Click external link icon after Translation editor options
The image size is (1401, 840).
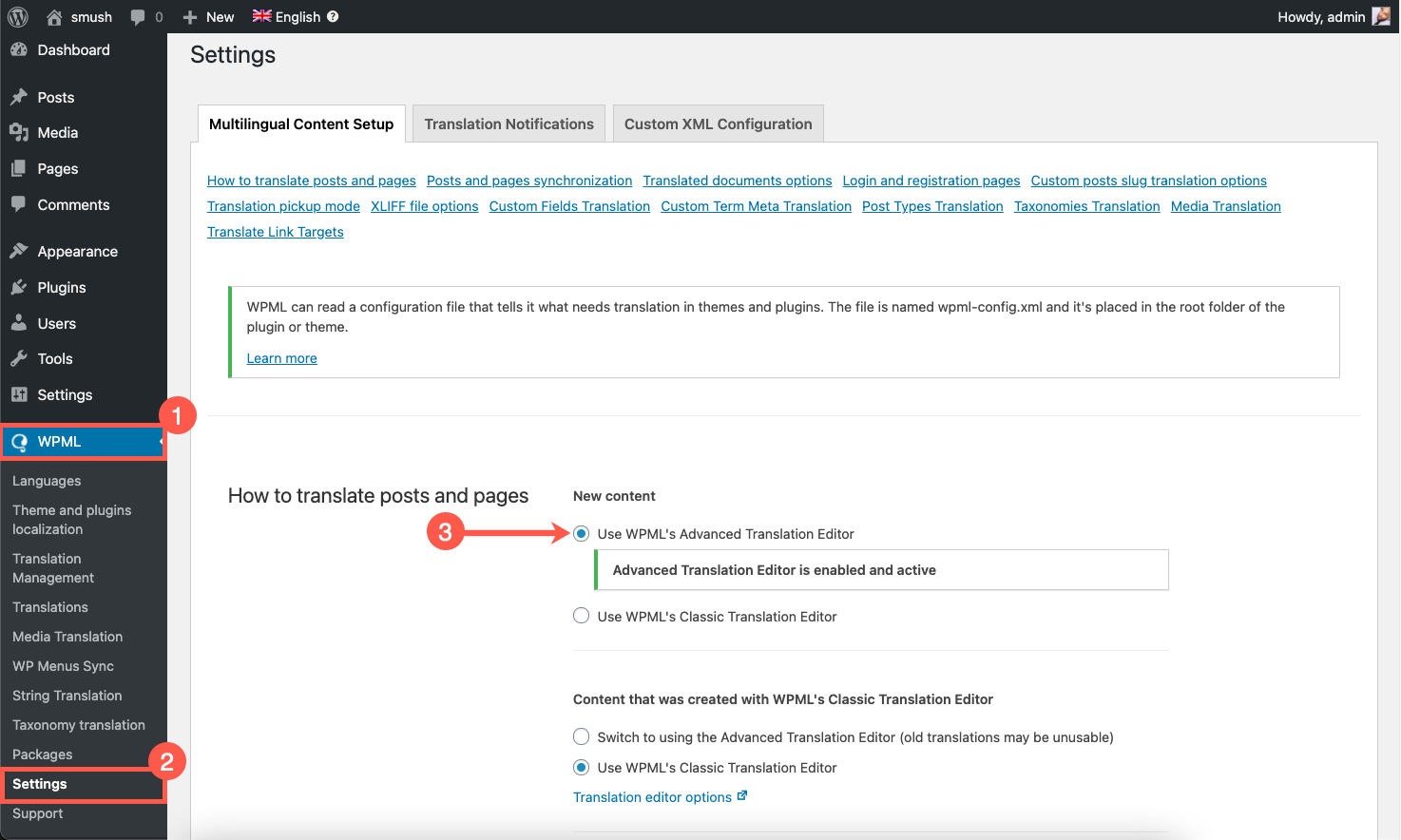pyautogui.click(x=742, y=796)
